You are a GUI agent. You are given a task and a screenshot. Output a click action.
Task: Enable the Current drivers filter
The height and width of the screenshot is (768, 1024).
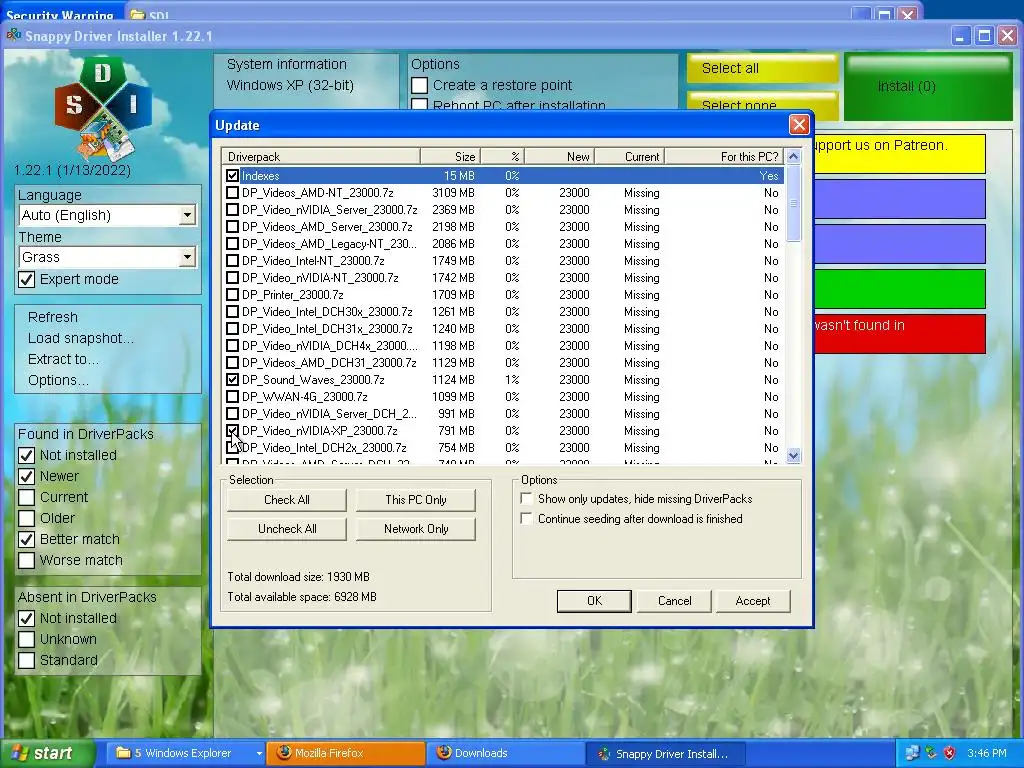(x=27, y=498)
